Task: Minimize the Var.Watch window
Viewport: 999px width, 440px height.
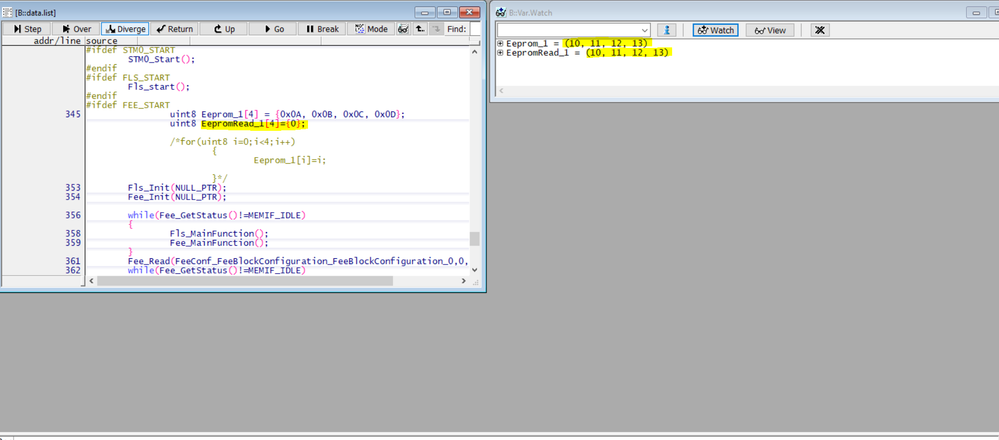Action: point(977,12)
